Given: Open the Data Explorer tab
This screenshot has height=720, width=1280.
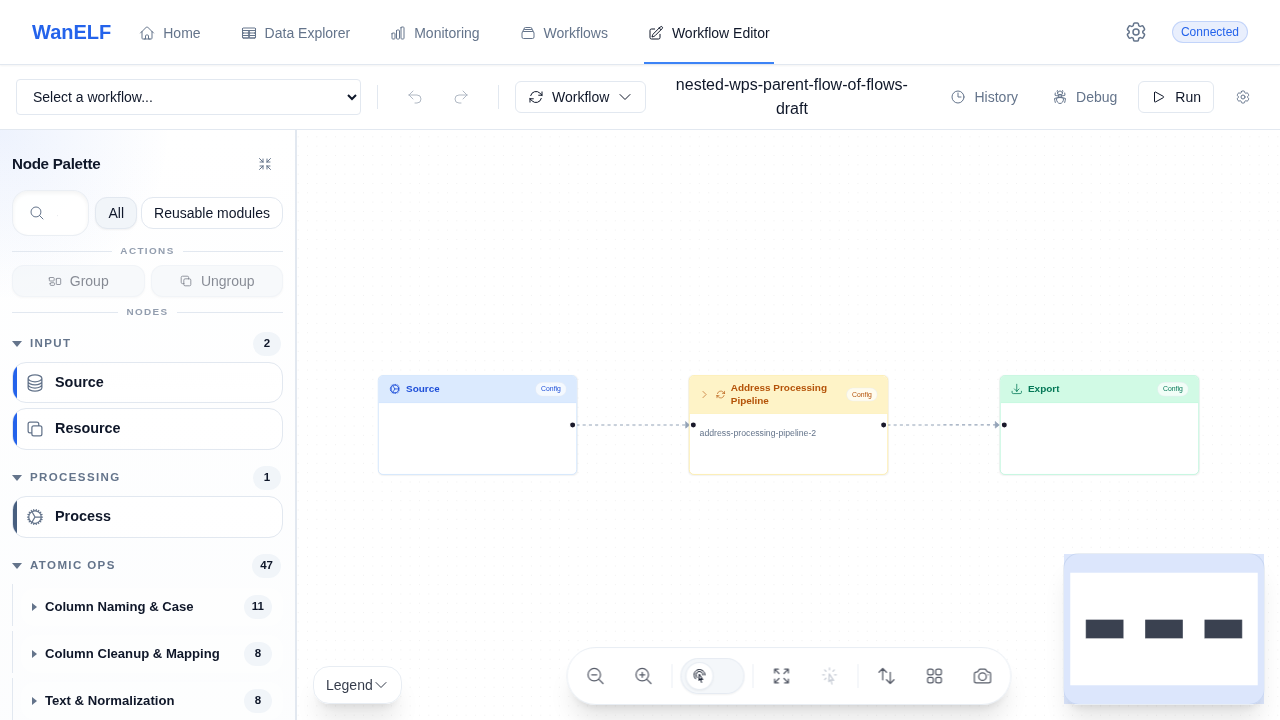Looking at the screenshot, I should [x=296, y=33].
